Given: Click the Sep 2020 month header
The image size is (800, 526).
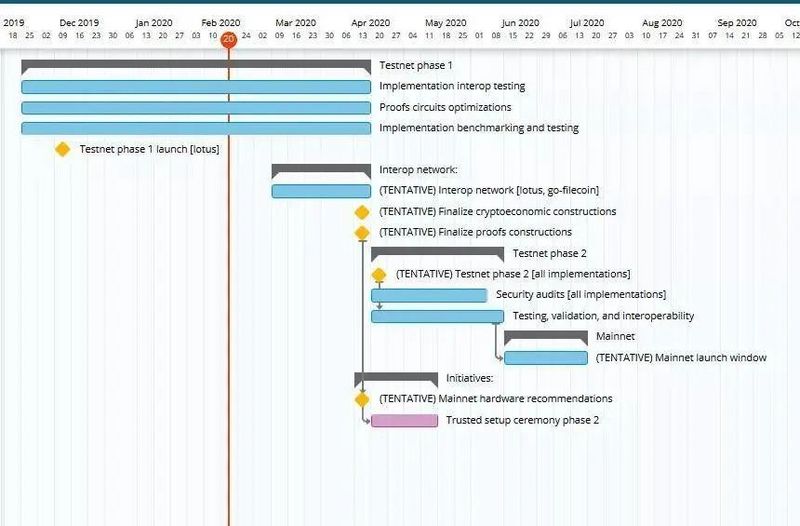Looking at the screenshot, I should click(737, 23).
